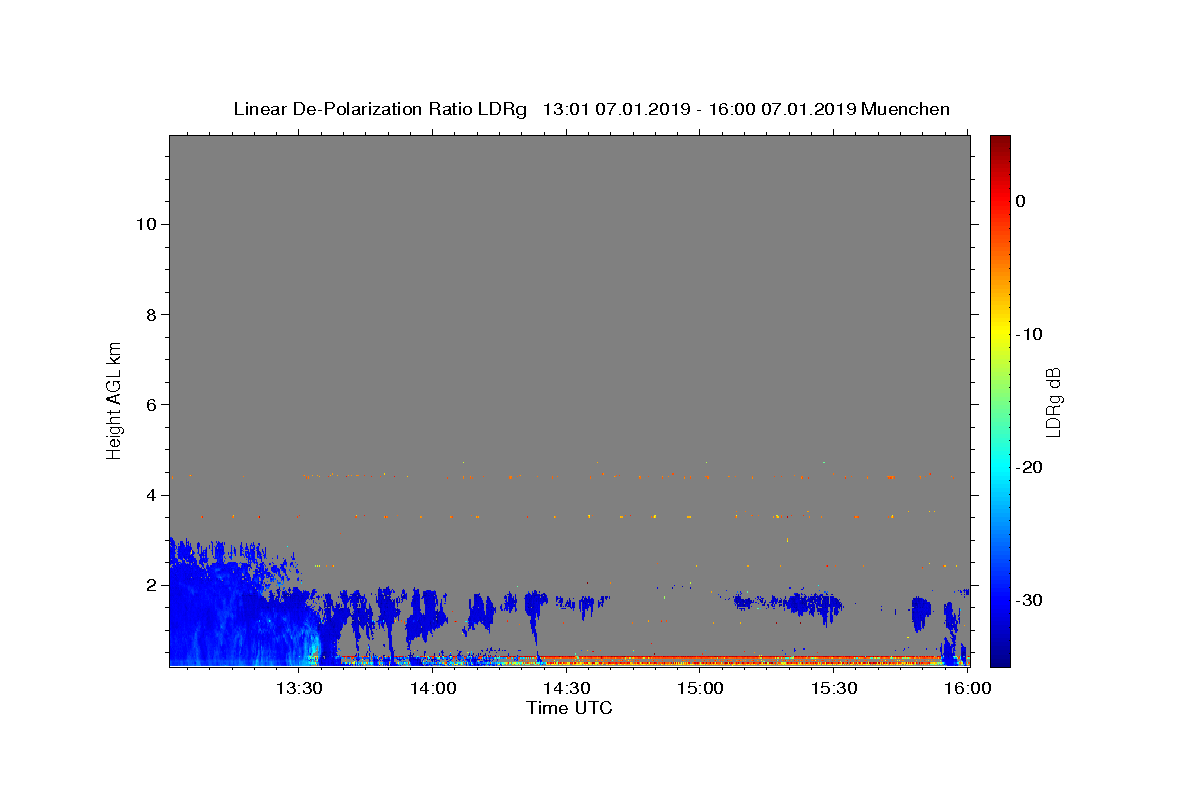1200x800 pixels.
Task: Click the station name "Muenchen" in title
Action: pos(906,109)
